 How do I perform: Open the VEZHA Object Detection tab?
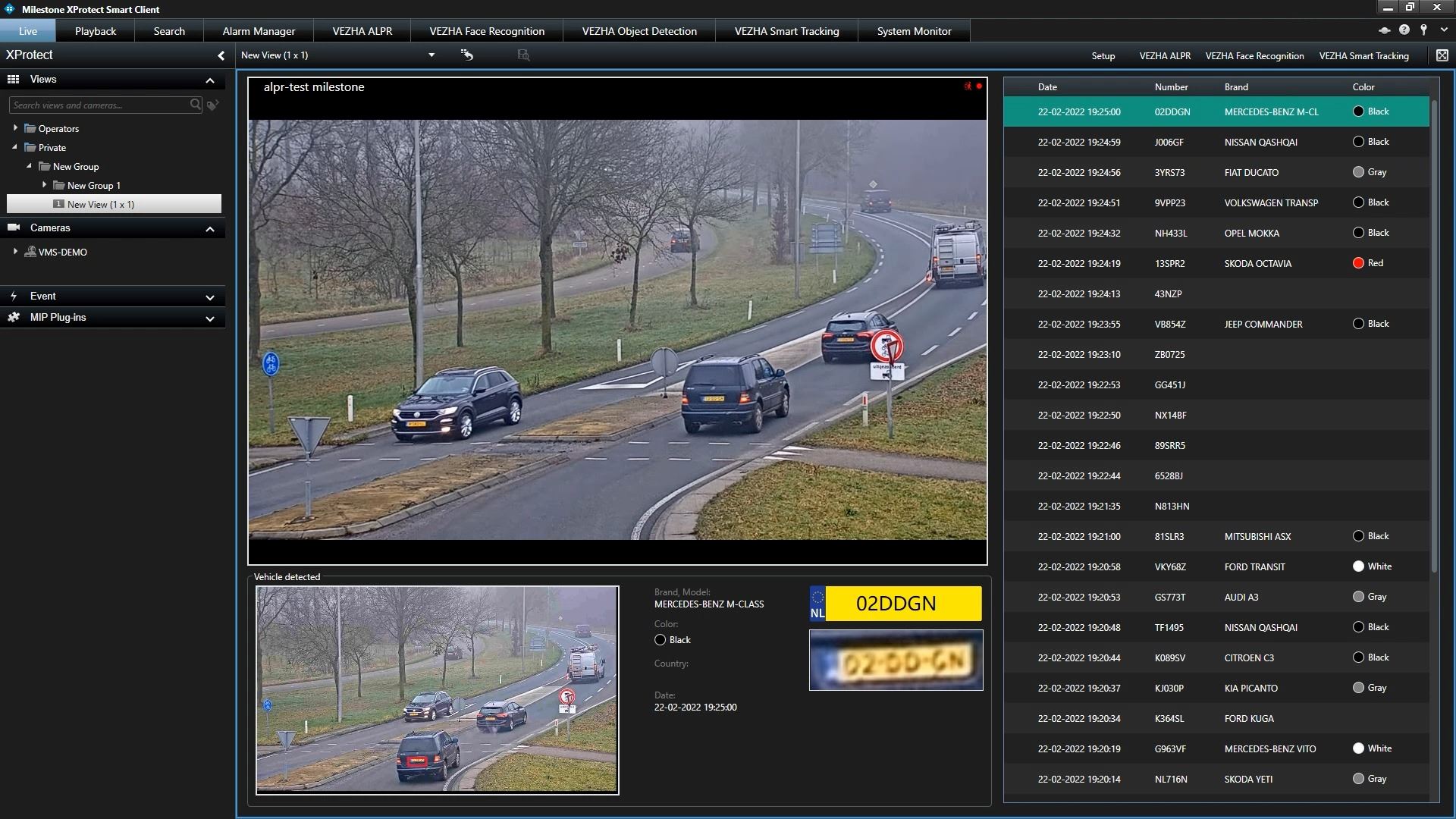click(x=639, y=31)
